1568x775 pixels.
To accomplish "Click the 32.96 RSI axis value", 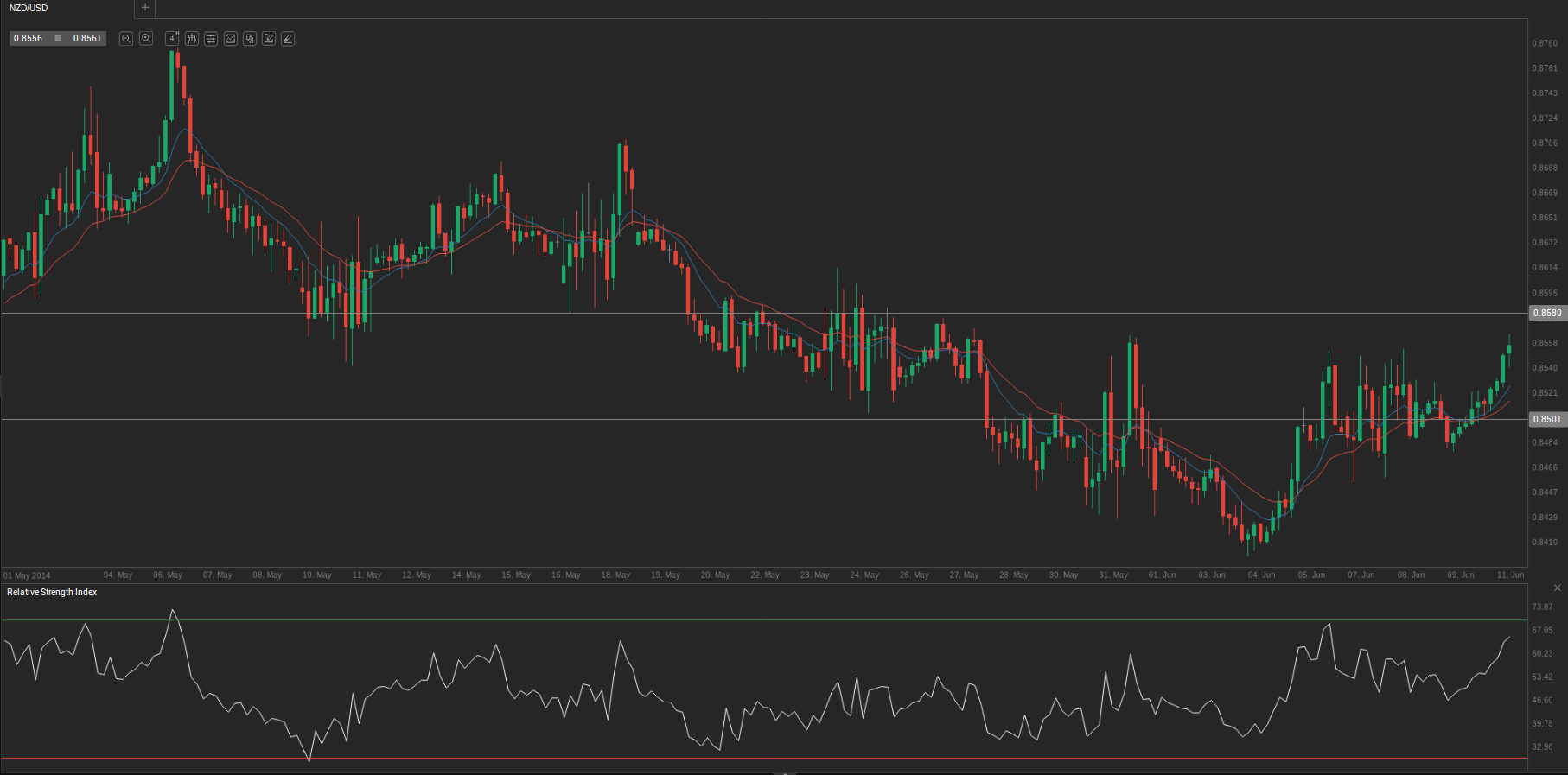I will click(1542, 746).
